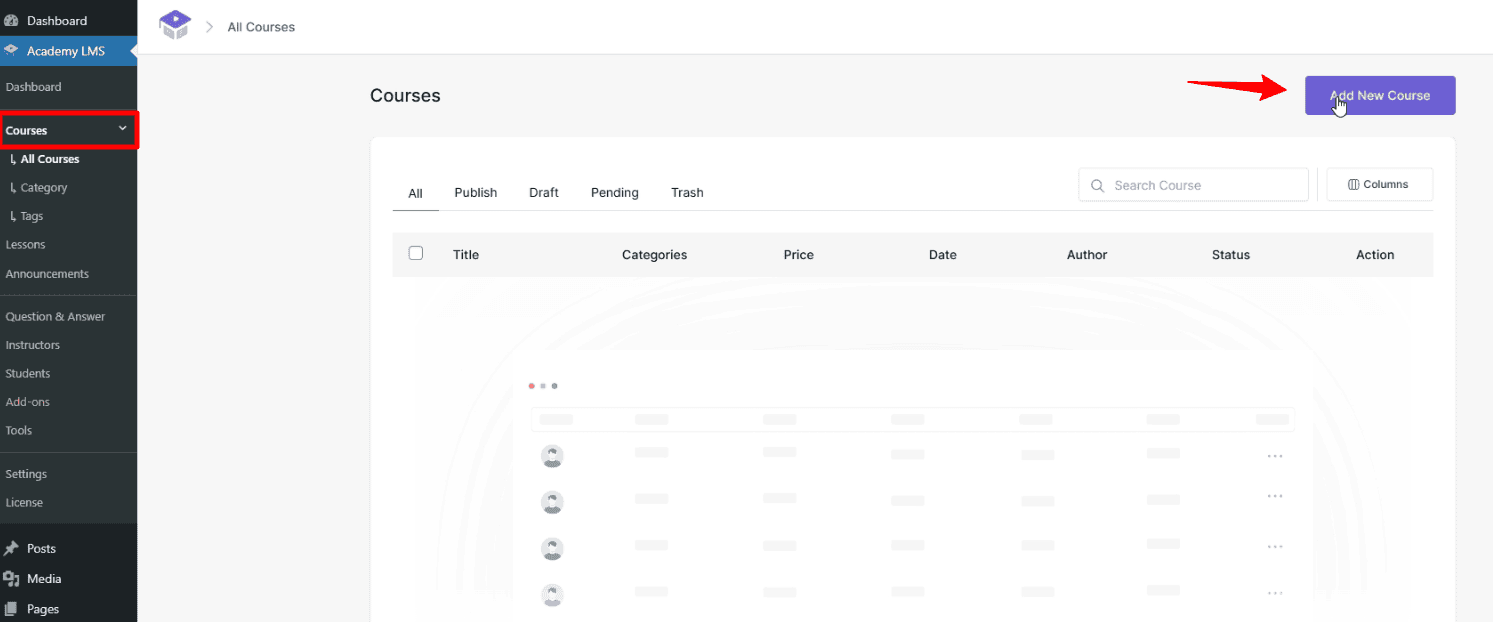Click the breadcrumb chevron separator

[210, 27]
